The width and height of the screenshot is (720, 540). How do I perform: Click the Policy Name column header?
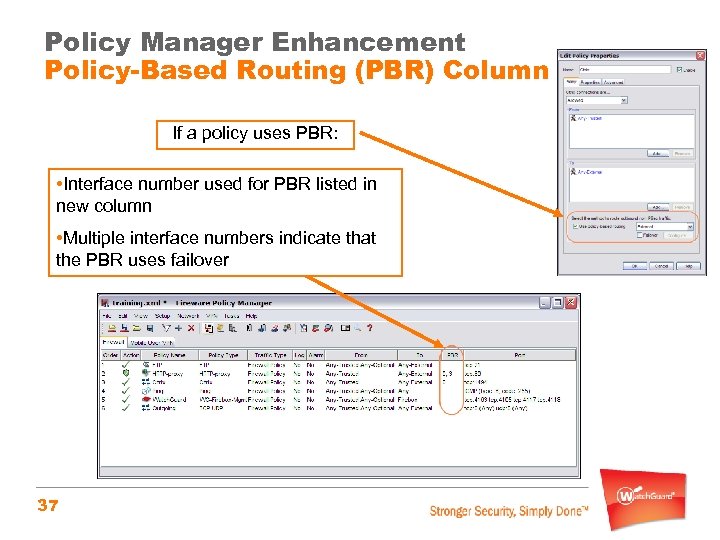coord(169,355)
